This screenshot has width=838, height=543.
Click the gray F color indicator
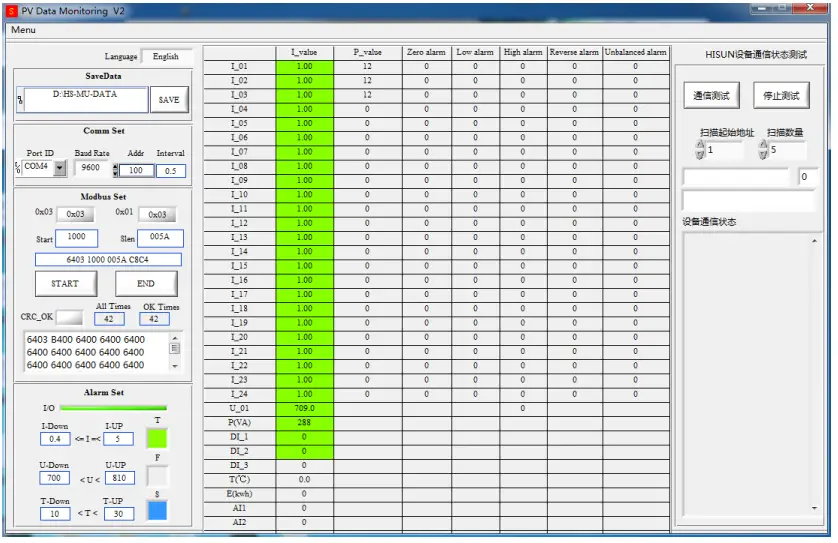coord(157,475)
